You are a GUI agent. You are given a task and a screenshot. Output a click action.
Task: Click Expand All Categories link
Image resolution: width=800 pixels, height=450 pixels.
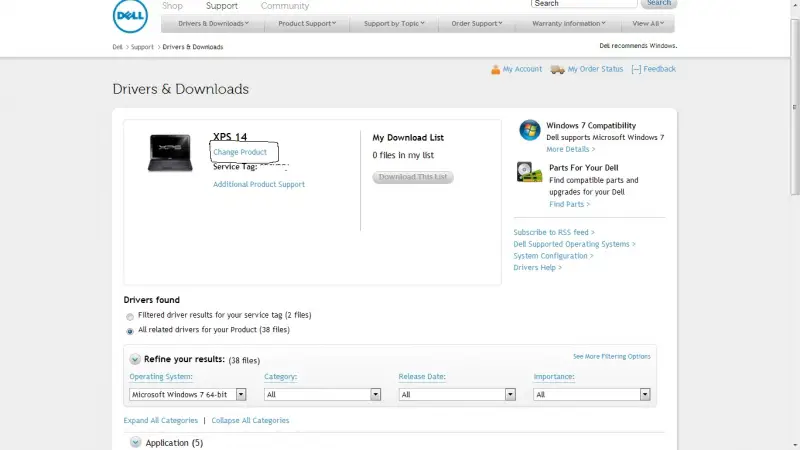point(160,420)
